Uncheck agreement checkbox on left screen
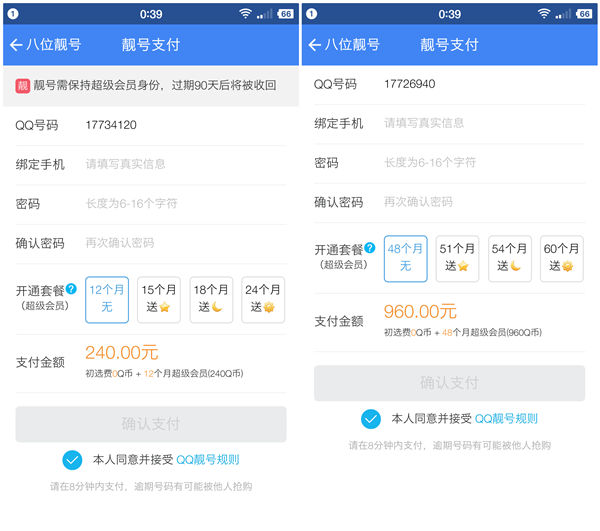This screenshot has width=600, height=531. tap(72, 460)
